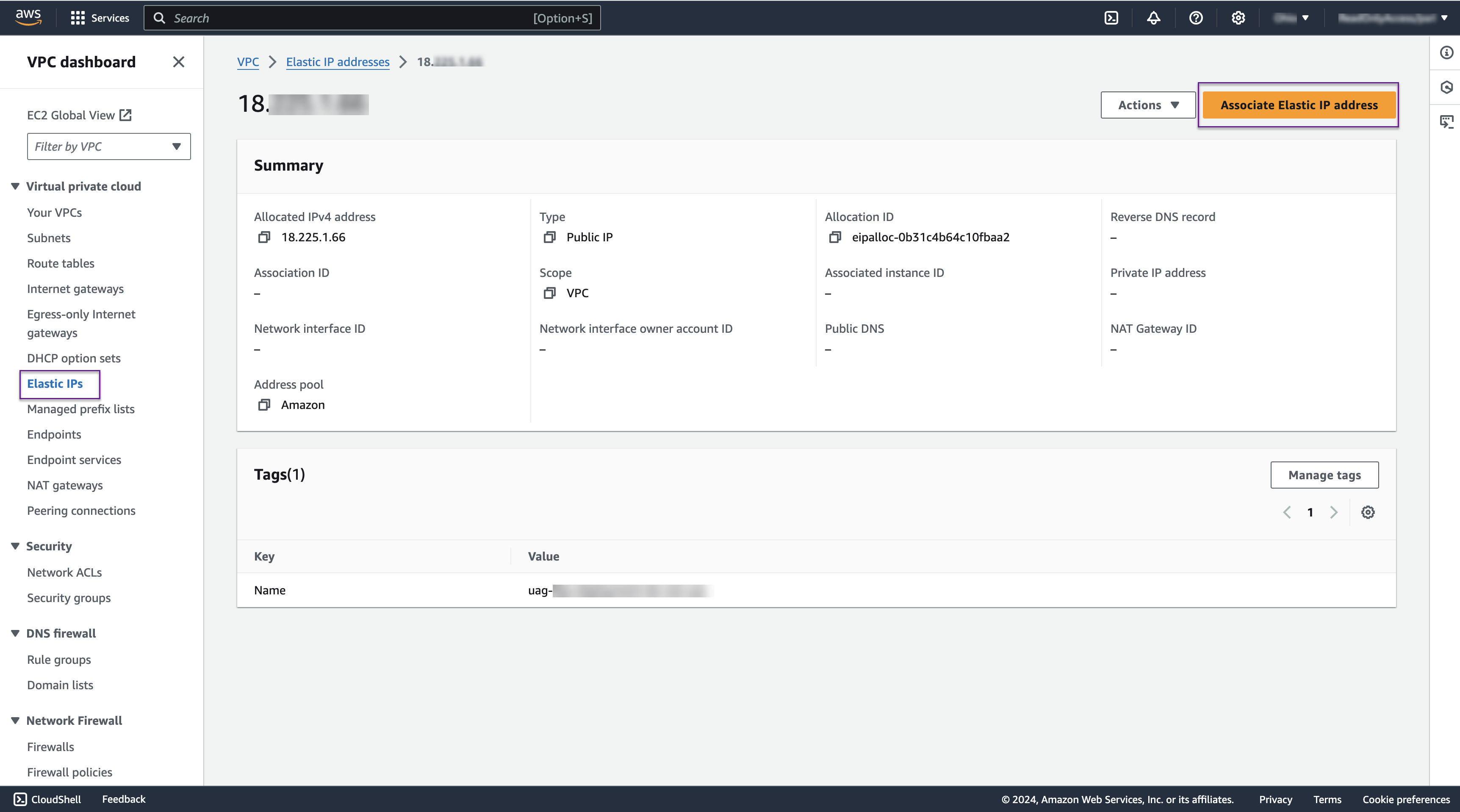Open Internet gateways in the sidebar
This screenshot has height=812, width=1460.
(x=75, y=289)
